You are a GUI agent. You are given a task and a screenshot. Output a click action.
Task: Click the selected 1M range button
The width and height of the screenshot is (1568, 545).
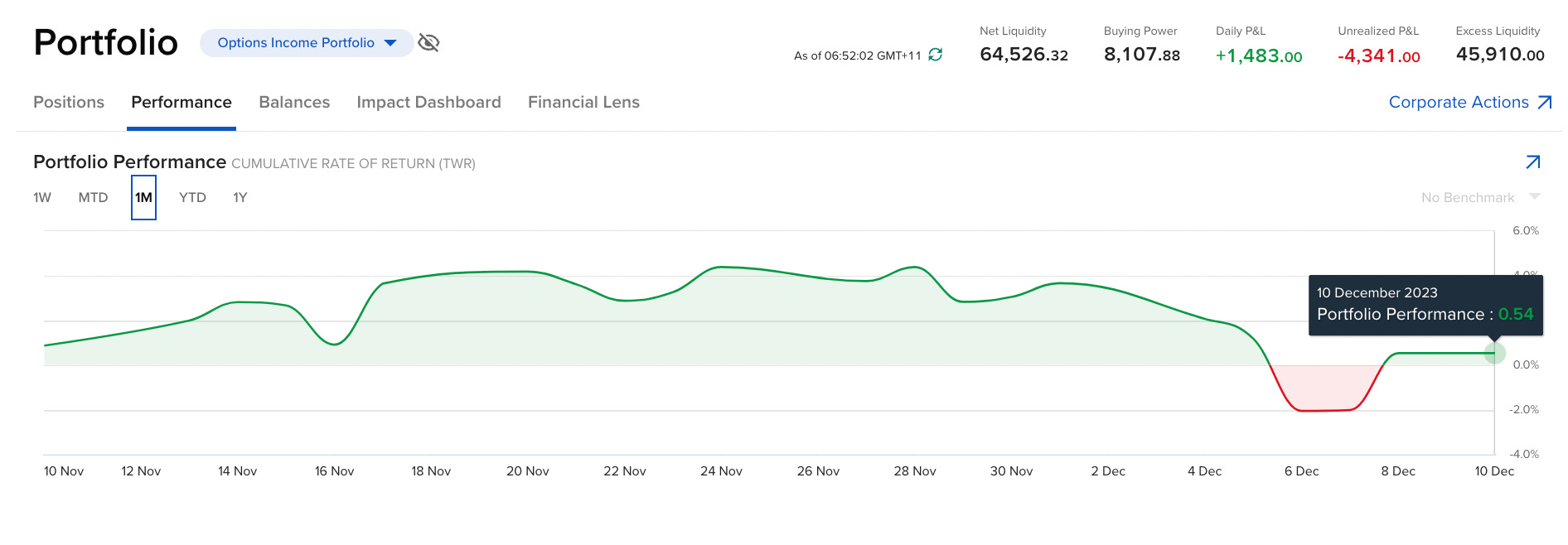tap(143, 197)
